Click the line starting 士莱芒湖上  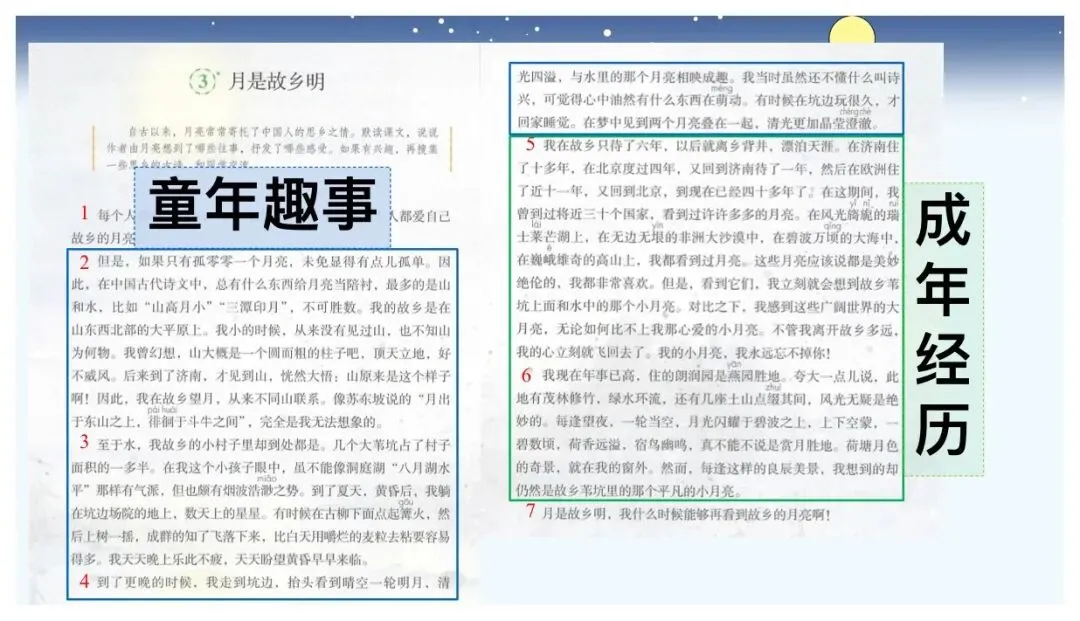(708, 238)
